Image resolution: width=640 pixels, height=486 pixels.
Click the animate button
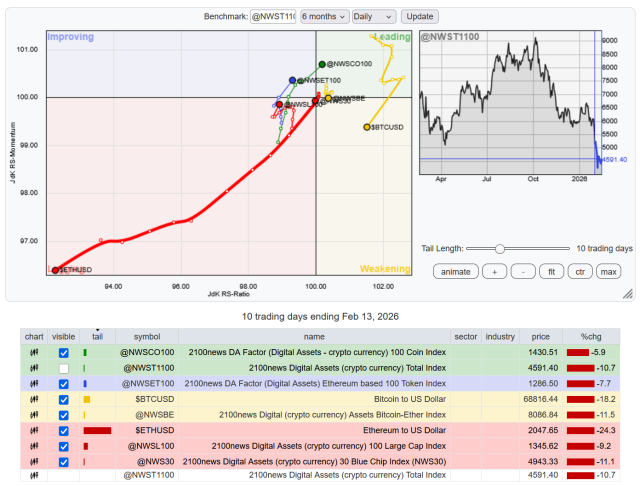click(455, 271)
